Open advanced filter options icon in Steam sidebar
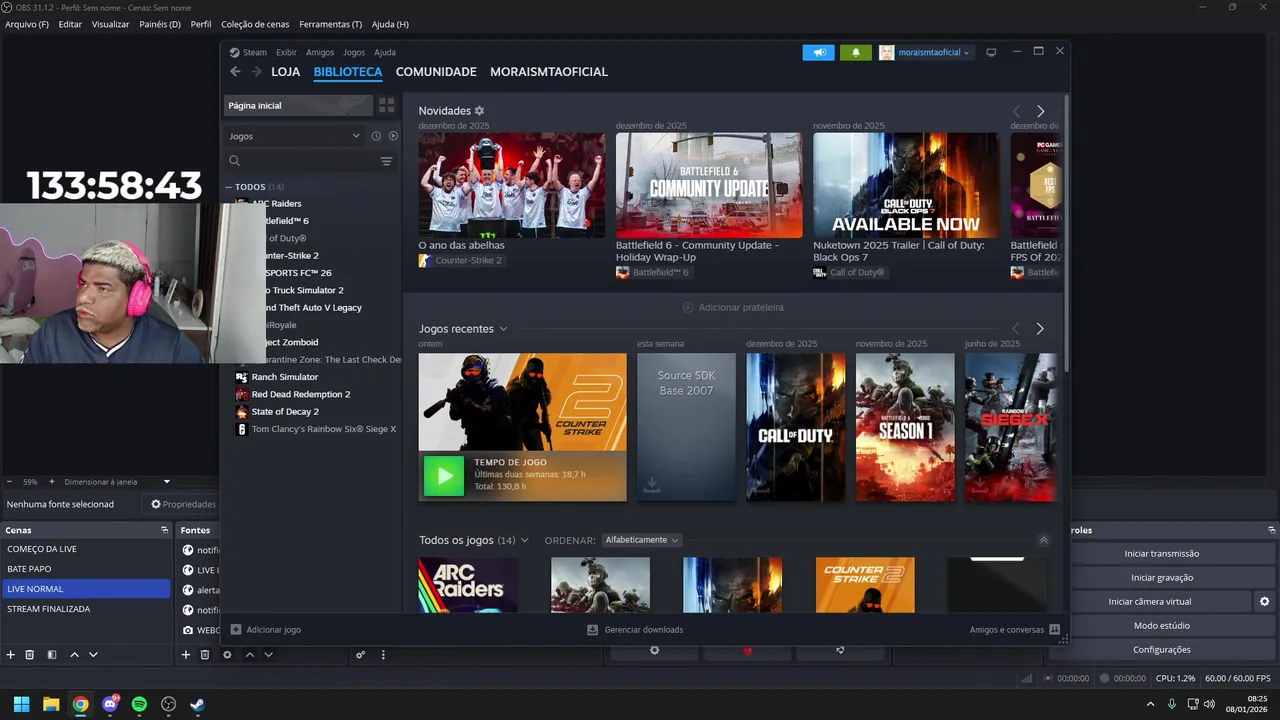 click(386, 161)
